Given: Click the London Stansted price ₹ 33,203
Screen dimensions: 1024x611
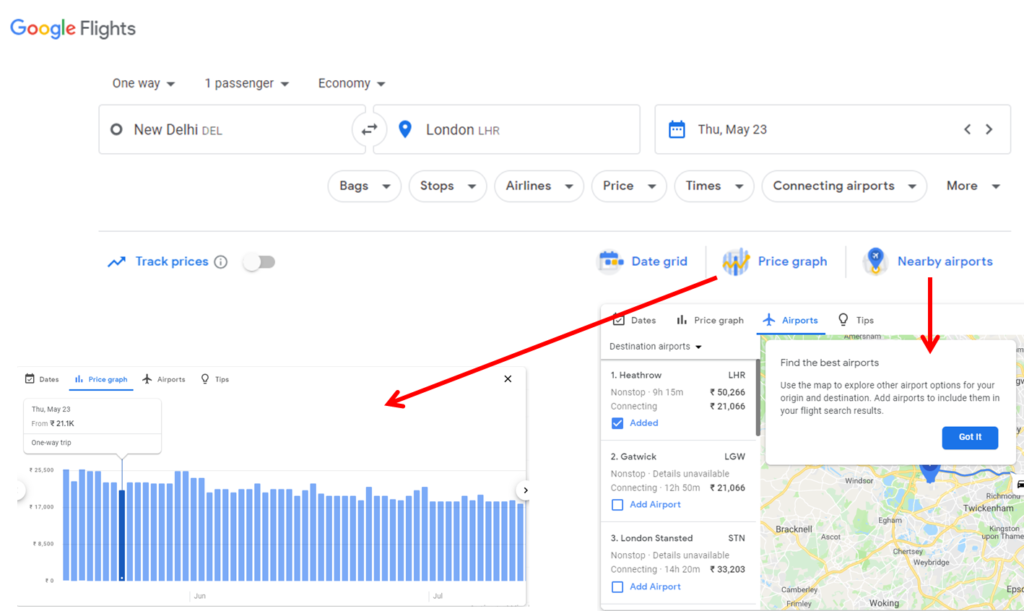Looking at the screenshot, I should click(728, 569).
